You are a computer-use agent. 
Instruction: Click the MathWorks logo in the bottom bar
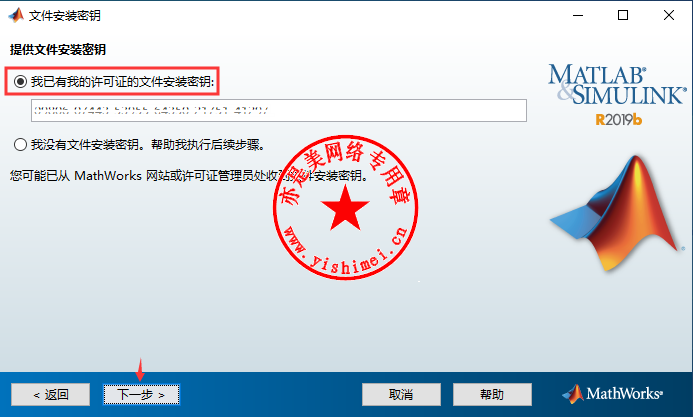[x=613, y=394]
